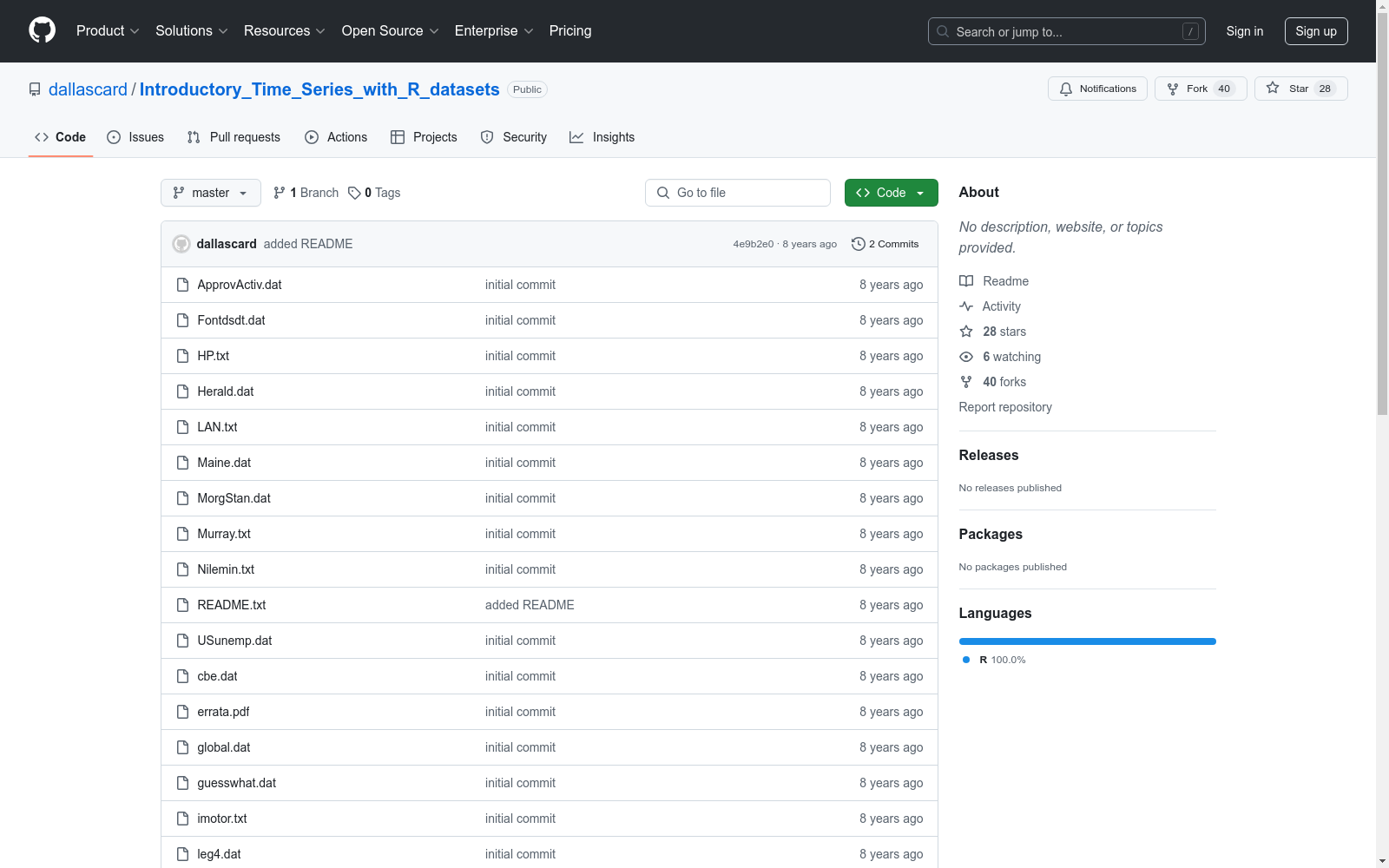This screenshot has height=868, width=1389.
Task: Click the branch icon next to 1 Branch
Action: [280, 193]
